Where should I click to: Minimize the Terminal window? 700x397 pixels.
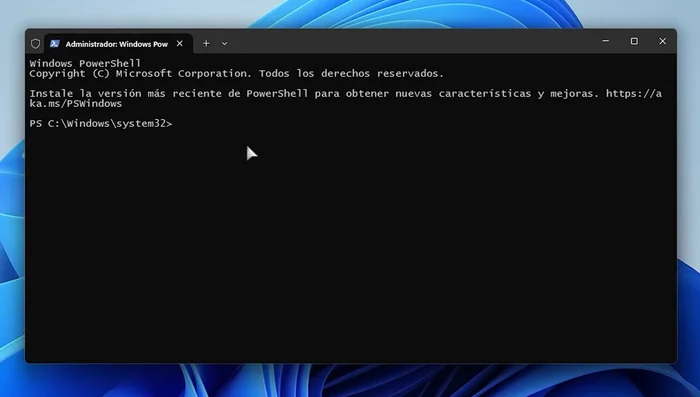tap(605, 41)
